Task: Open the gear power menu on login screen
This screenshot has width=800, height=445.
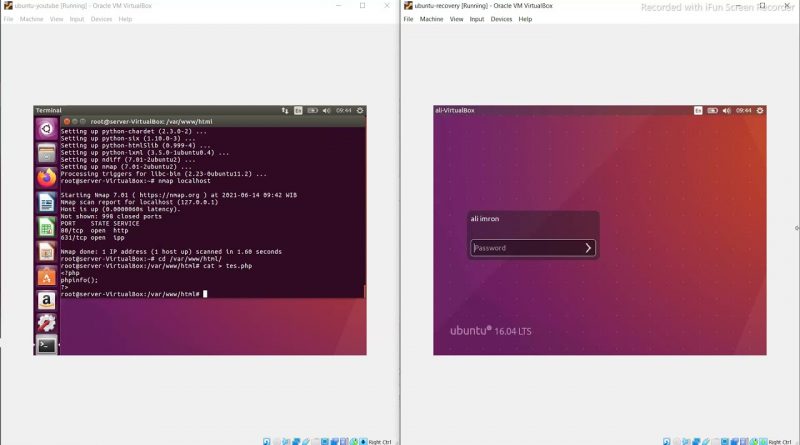Action: click(x=760, y=110)
